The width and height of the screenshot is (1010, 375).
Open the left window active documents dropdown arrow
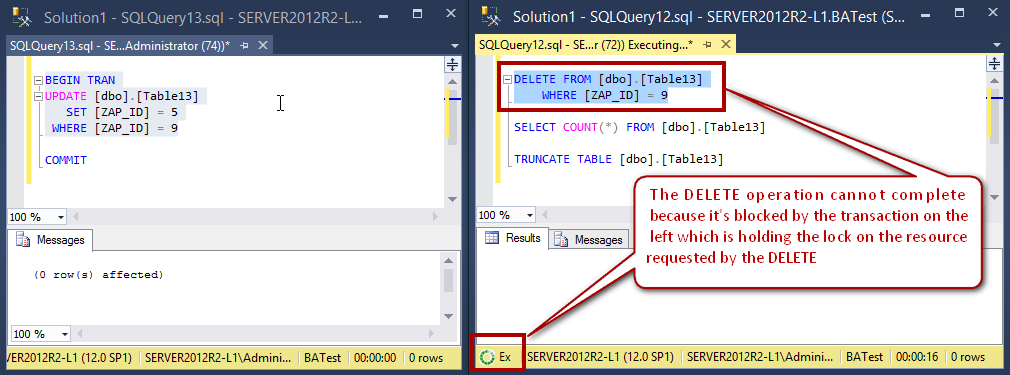pyautogui.click(x=455, y=46)
